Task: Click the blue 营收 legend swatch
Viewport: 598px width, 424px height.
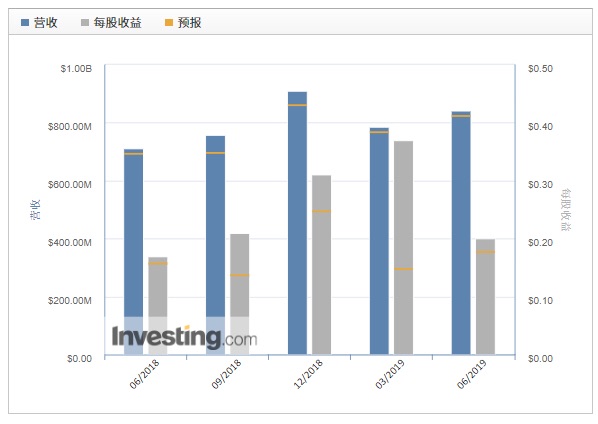Action: tap(25, 23)
